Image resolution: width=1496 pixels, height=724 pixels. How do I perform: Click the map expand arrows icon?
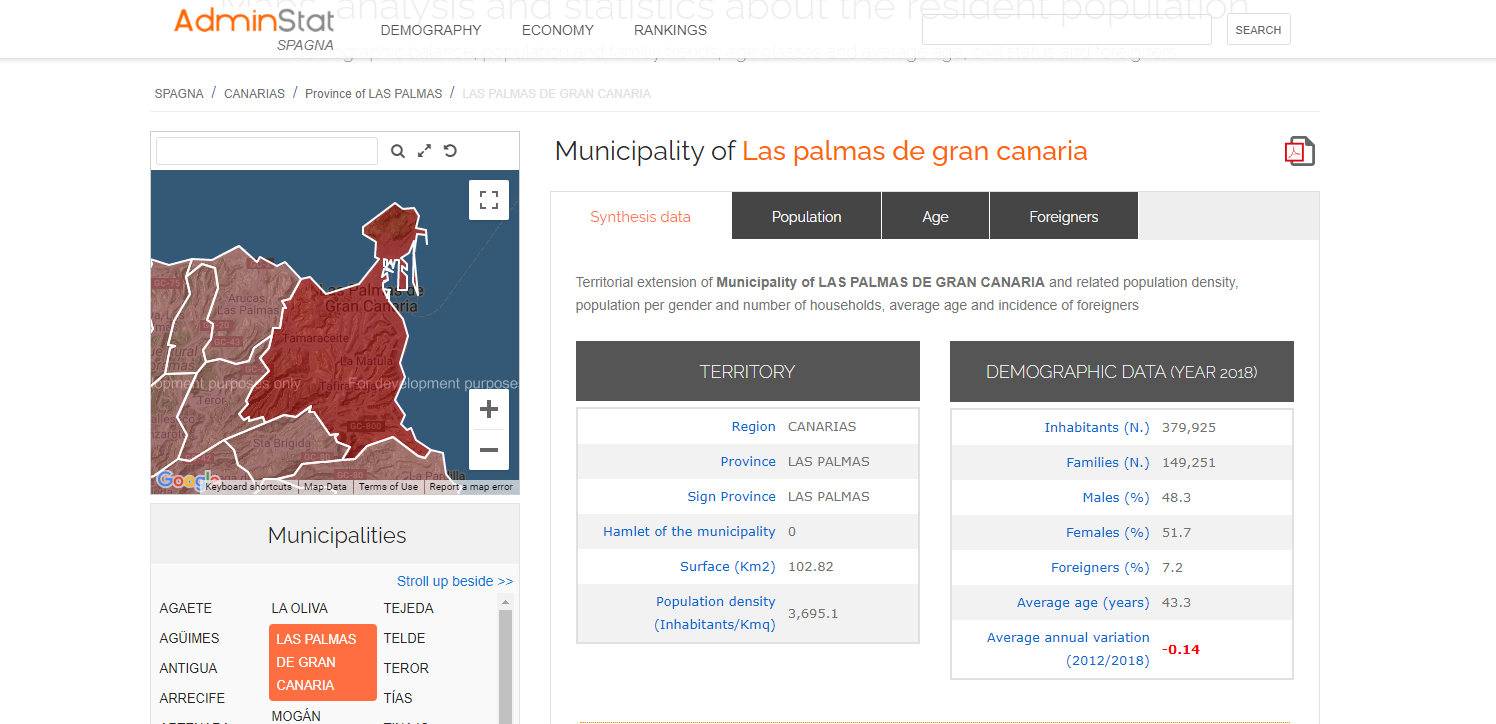(x=424, y=151)
